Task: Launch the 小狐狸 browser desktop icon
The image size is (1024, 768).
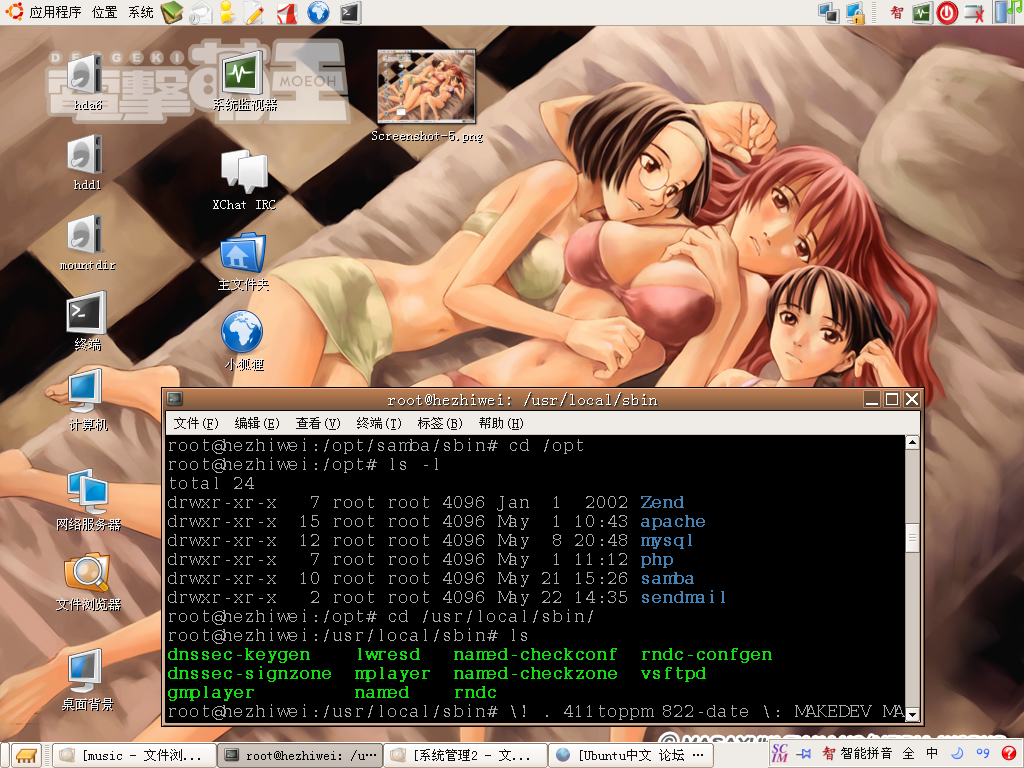Action: (243, 342)
